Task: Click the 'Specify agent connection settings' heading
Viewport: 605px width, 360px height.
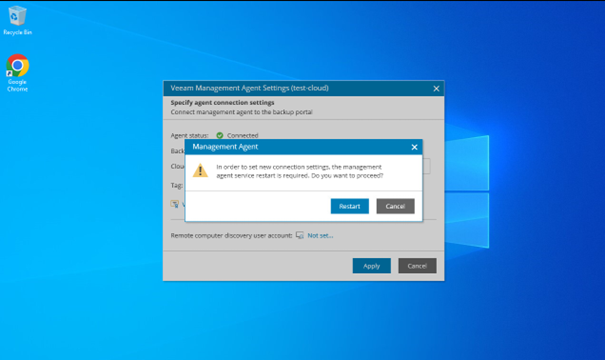Action: [x=222, y=103]
